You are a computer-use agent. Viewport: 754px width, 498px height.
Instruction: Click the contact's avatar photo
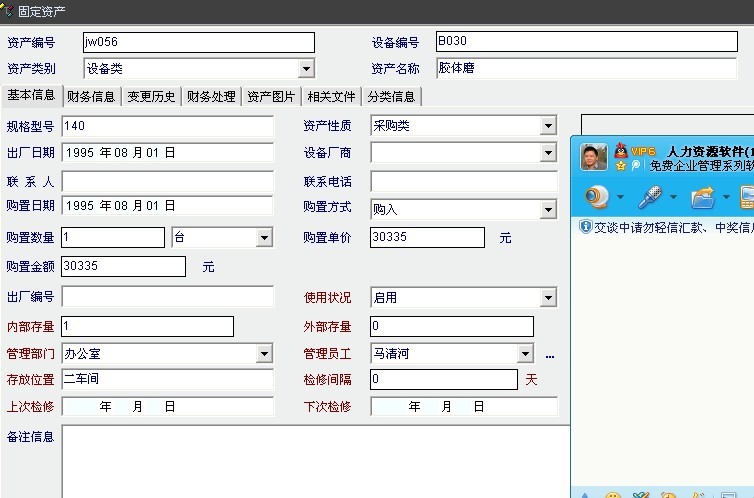point(594,158)
